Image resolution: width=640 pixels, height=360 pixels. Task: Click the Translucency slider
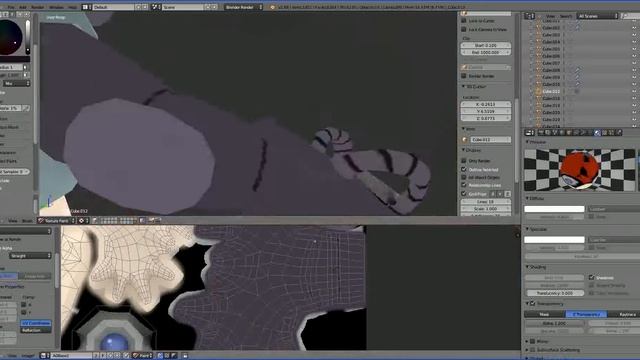(555, 293)
